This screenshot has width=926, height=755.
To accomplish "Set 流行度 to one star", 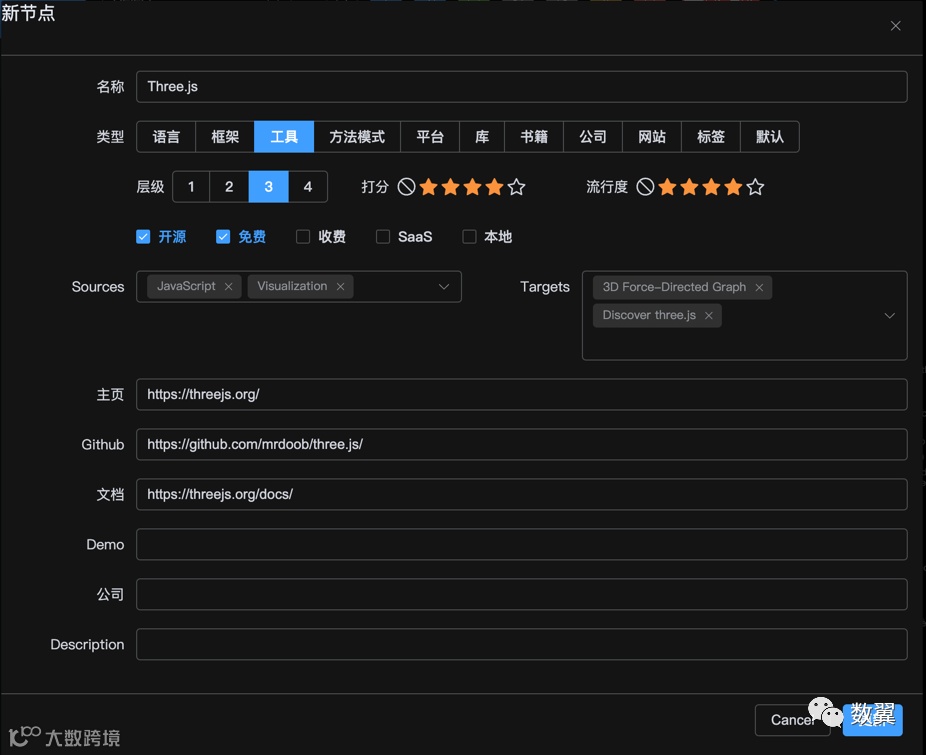I will point(667,187).
